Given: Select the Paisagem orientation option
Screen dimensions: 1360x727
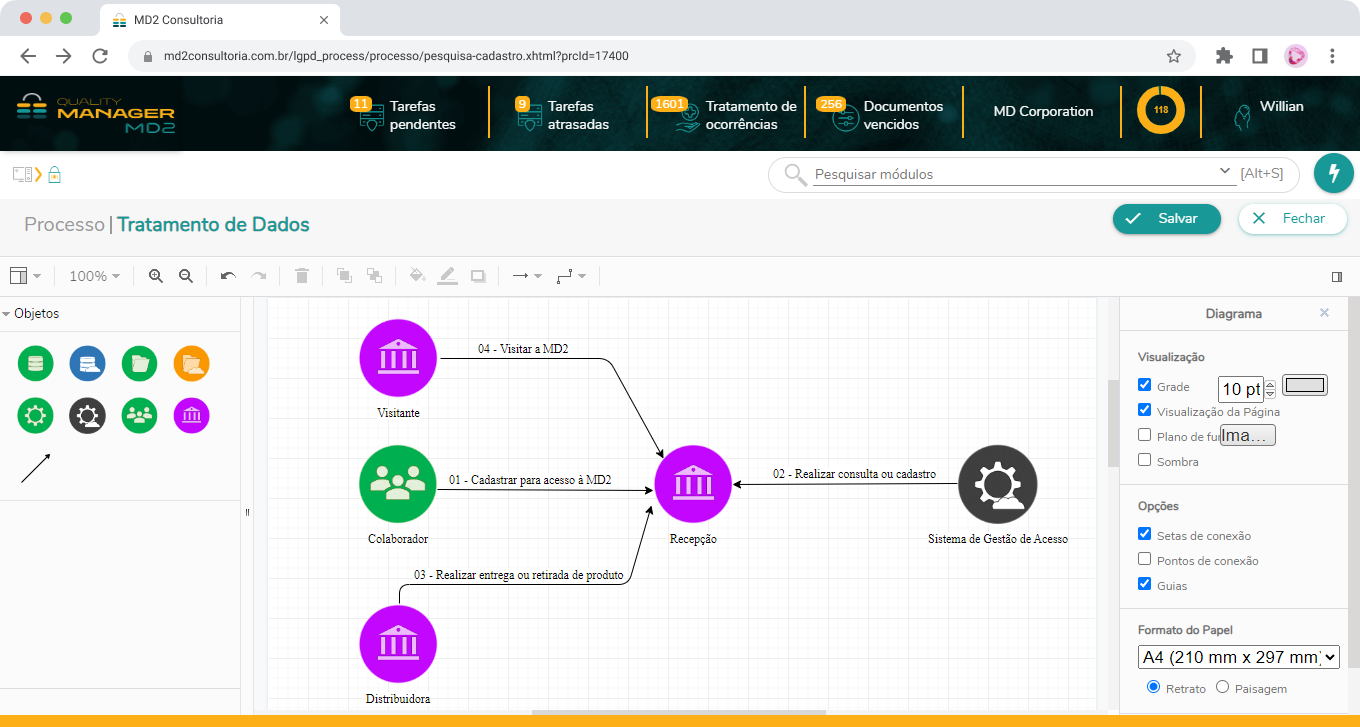Looking at the screenshot, I should [x=1222, y=687].
